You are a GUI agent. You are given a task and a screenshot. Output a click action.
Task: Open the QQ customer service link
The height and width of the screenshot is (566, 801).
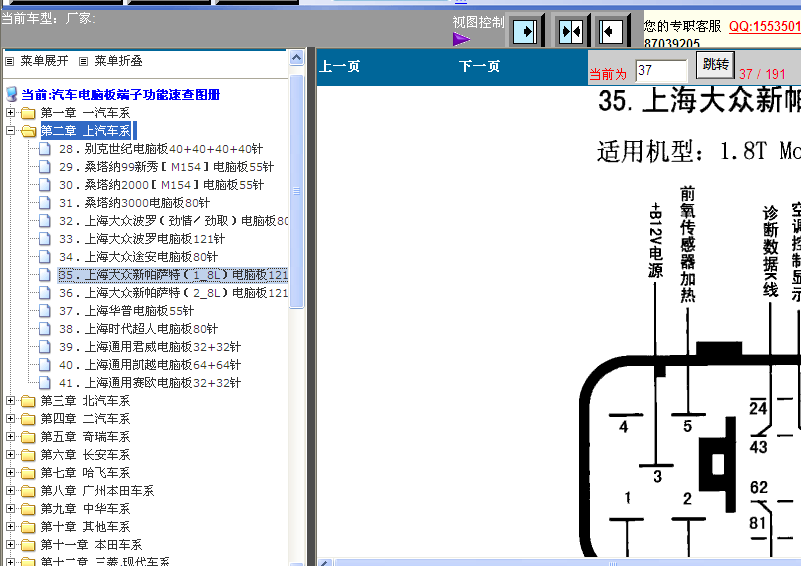click(765, 26)
